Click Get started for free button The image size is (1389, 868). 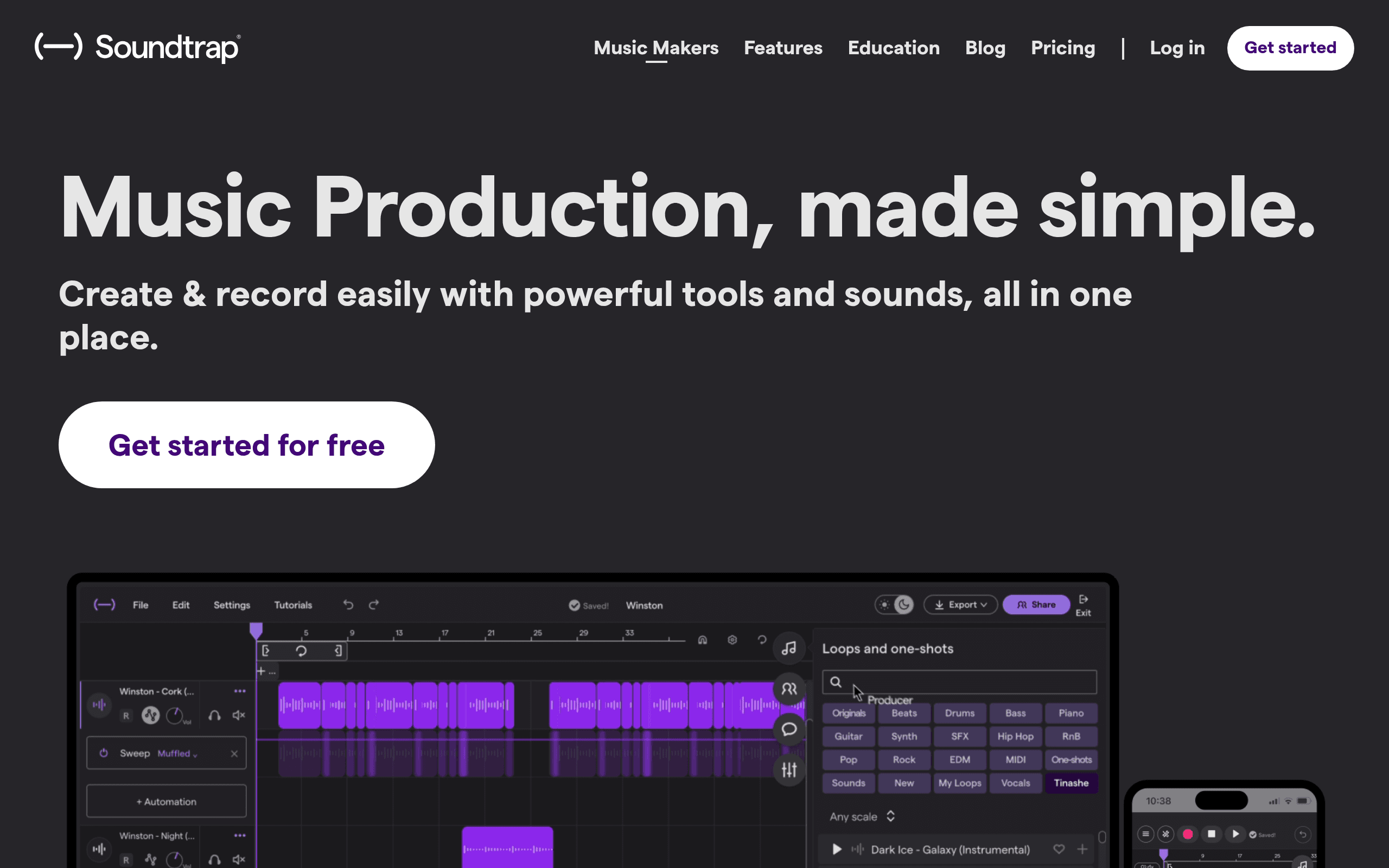pos(247,445)
